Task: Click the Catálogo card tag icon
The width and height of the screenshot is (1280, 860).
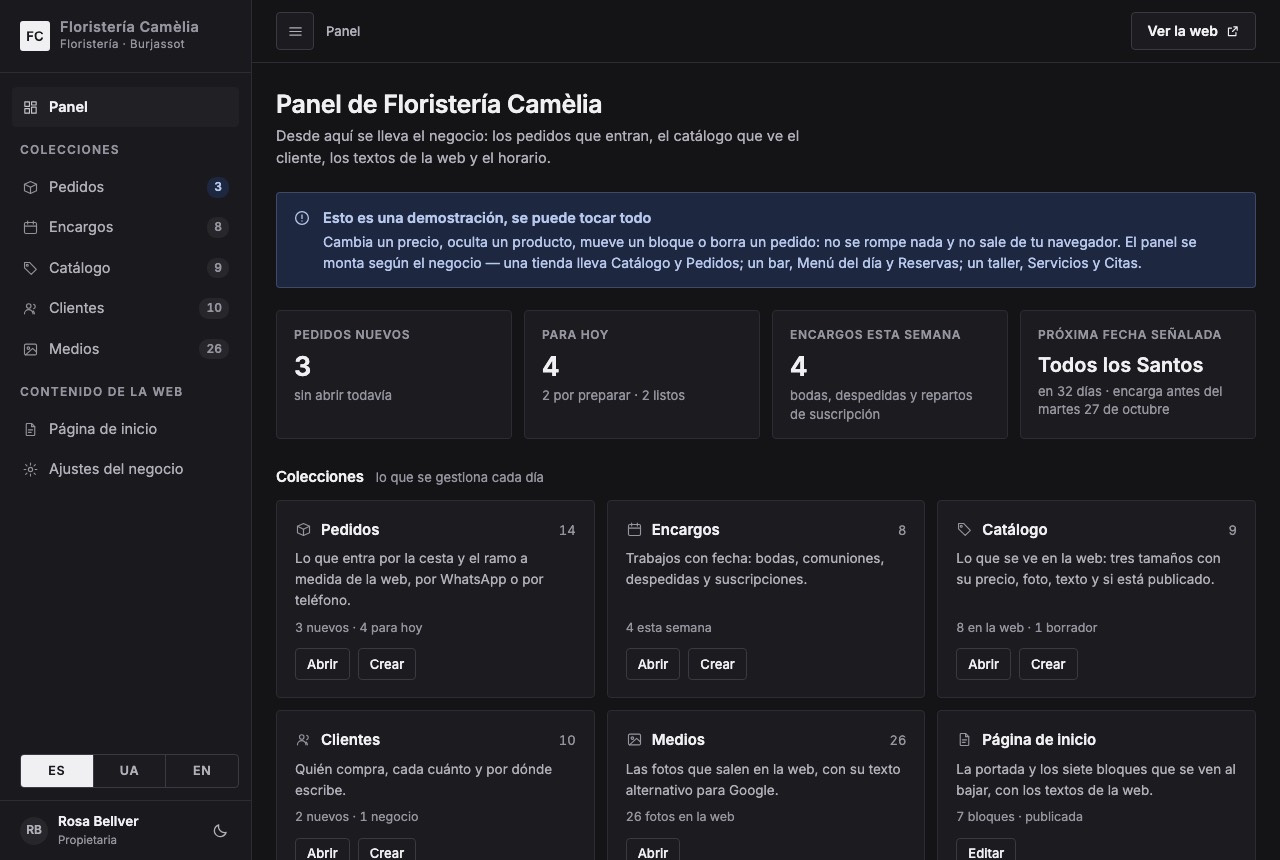Action: (x=964, y=529)
